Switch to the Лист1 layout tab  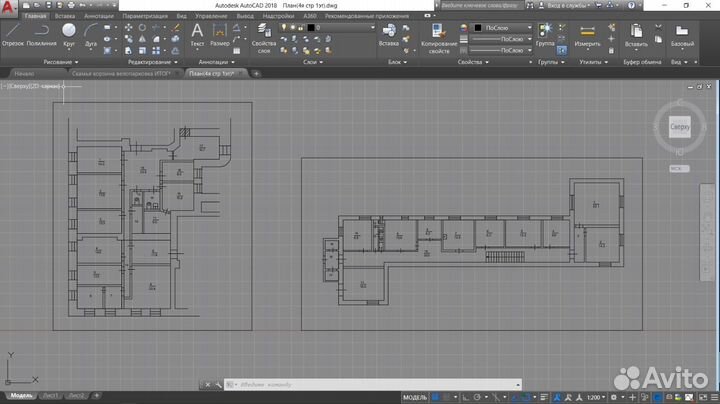click(49, 395)
